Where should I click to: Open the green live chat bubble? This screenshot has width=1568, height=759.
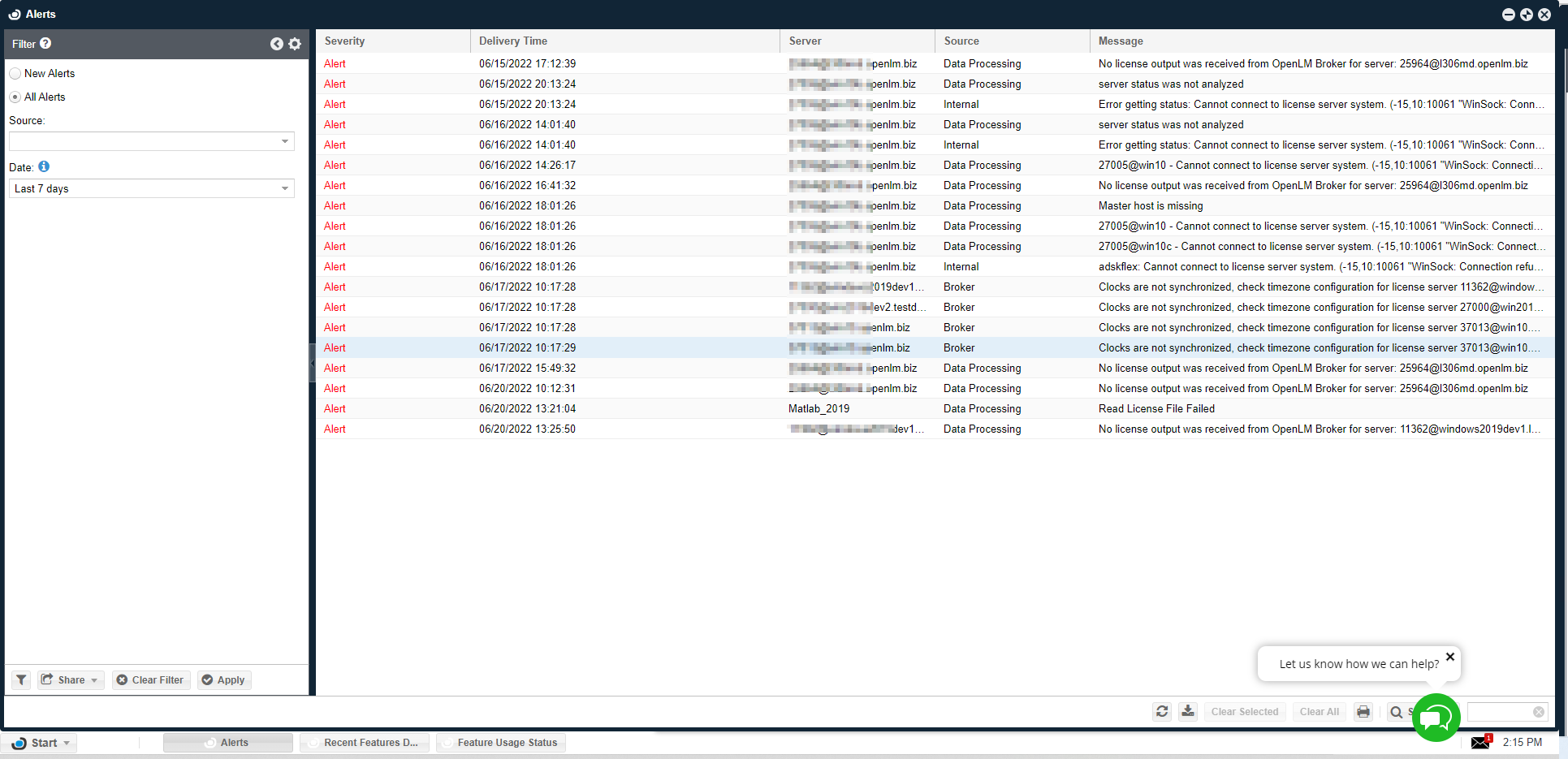click(1436, 718)
